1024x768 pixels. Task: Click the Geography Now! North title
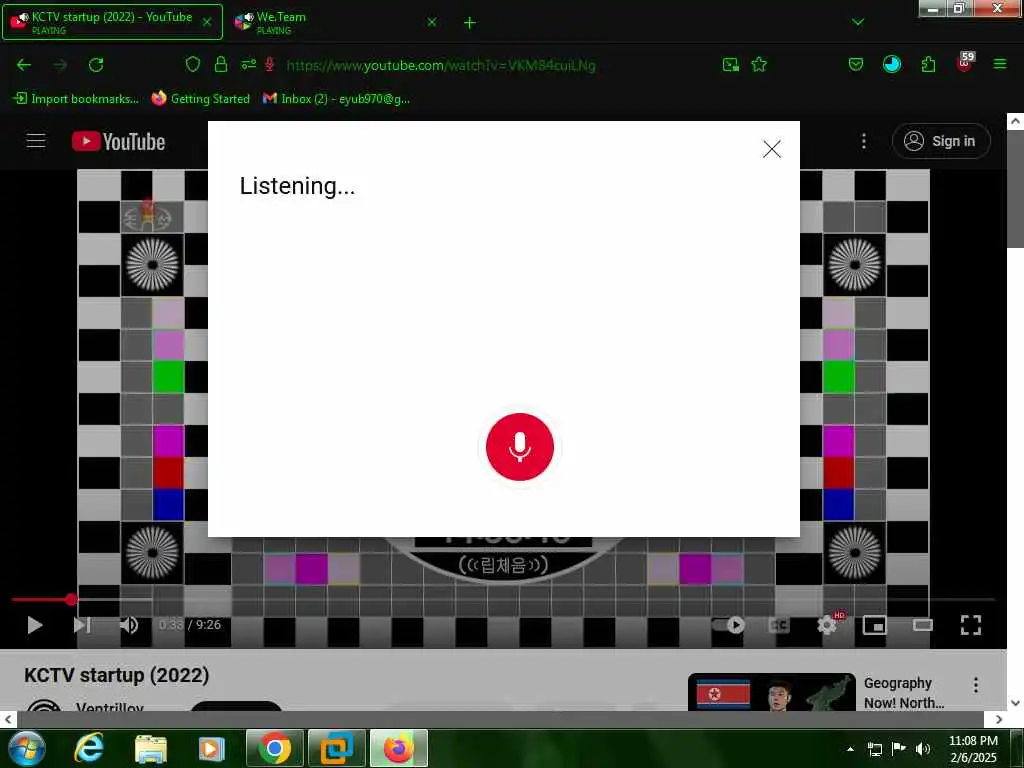[904, 693]
